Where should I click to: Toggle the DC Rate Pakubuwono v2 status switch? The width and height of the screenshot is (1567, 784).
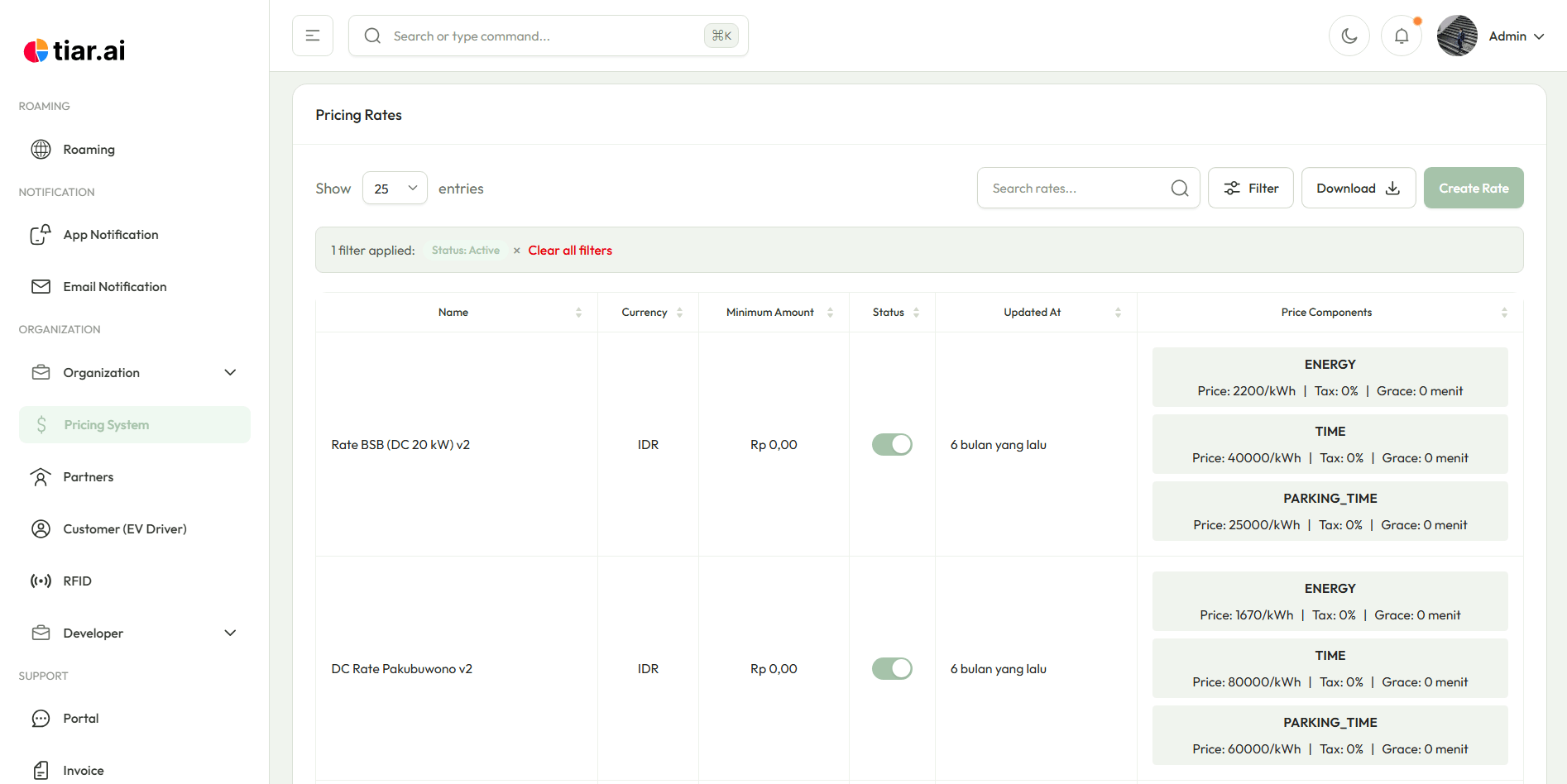coord(892,669)
